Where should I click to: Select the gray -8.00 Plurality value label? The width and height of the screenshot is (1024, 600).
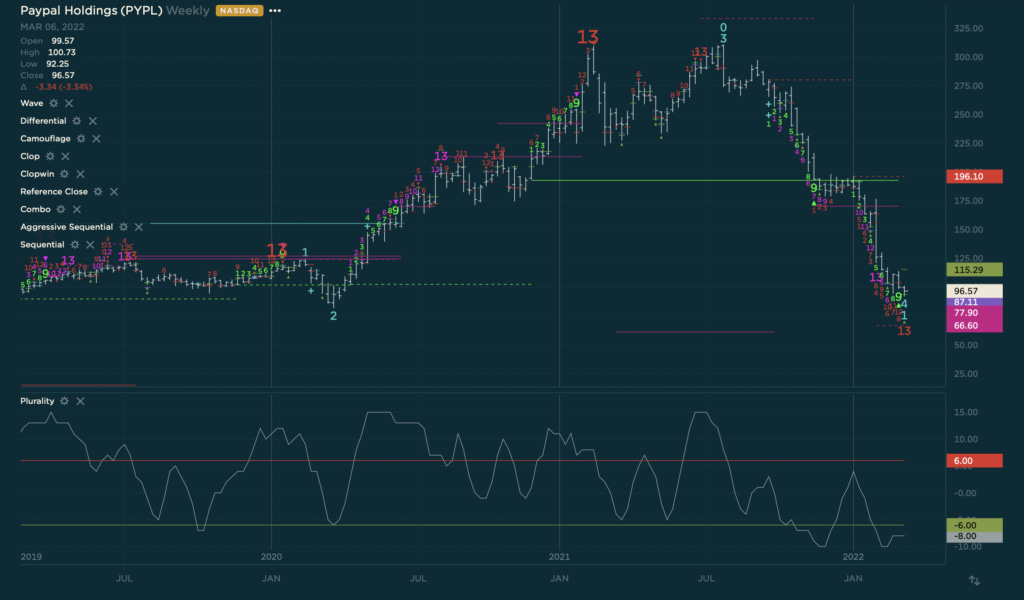(974, 537)
